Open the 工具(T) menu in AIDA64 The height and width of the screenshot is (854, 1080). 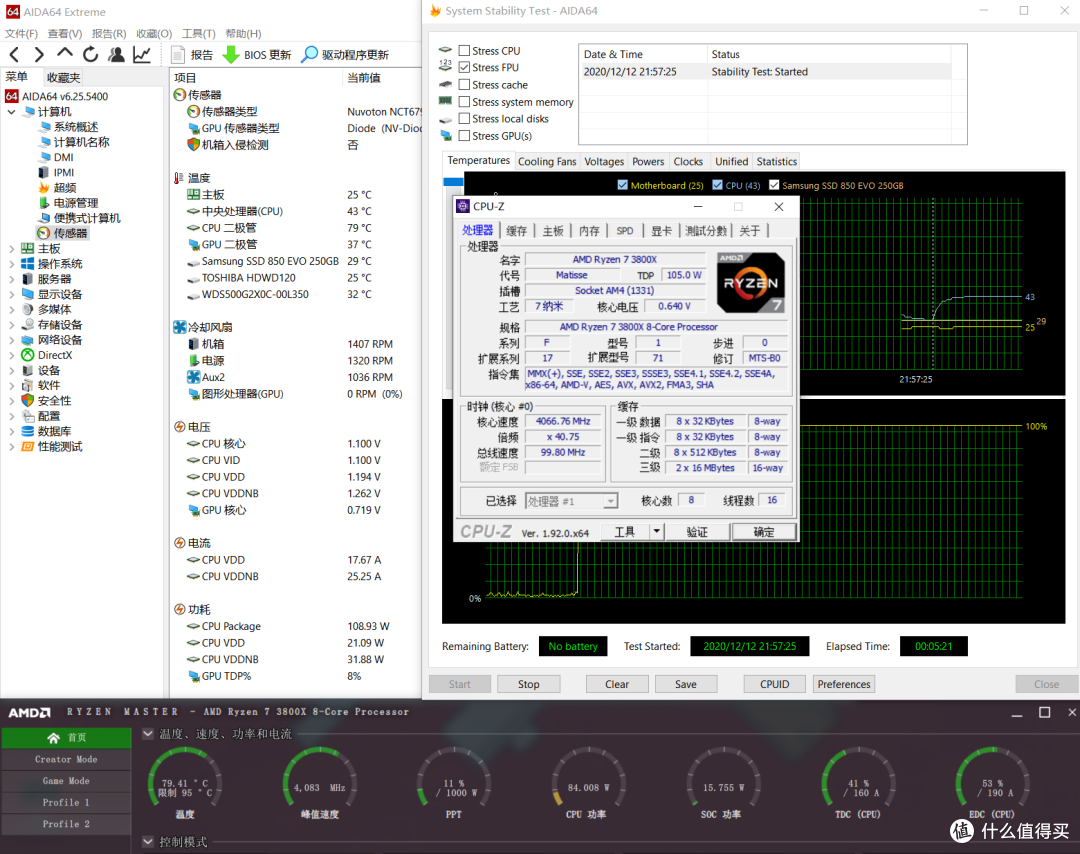199,34
